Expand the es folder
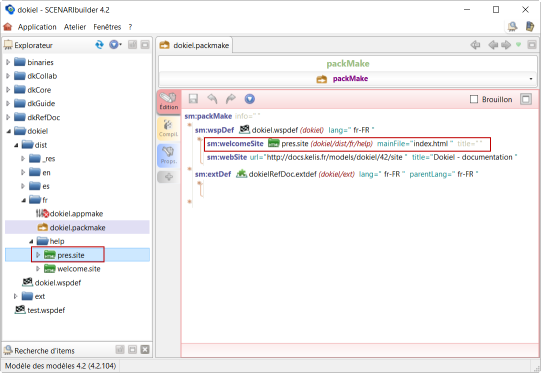 point(23,186)
